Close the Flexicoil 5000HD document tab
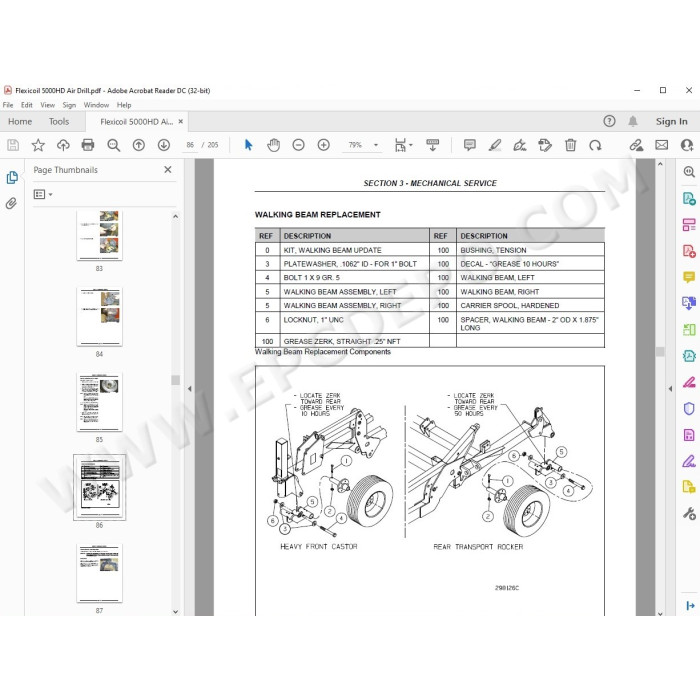 [180, 121]
